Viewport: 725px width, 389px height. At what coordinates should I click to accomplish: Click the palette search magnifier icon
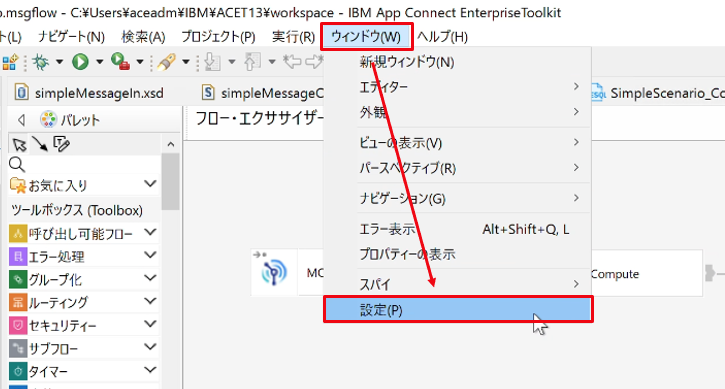pyautogui.click(x=17, y=164)
